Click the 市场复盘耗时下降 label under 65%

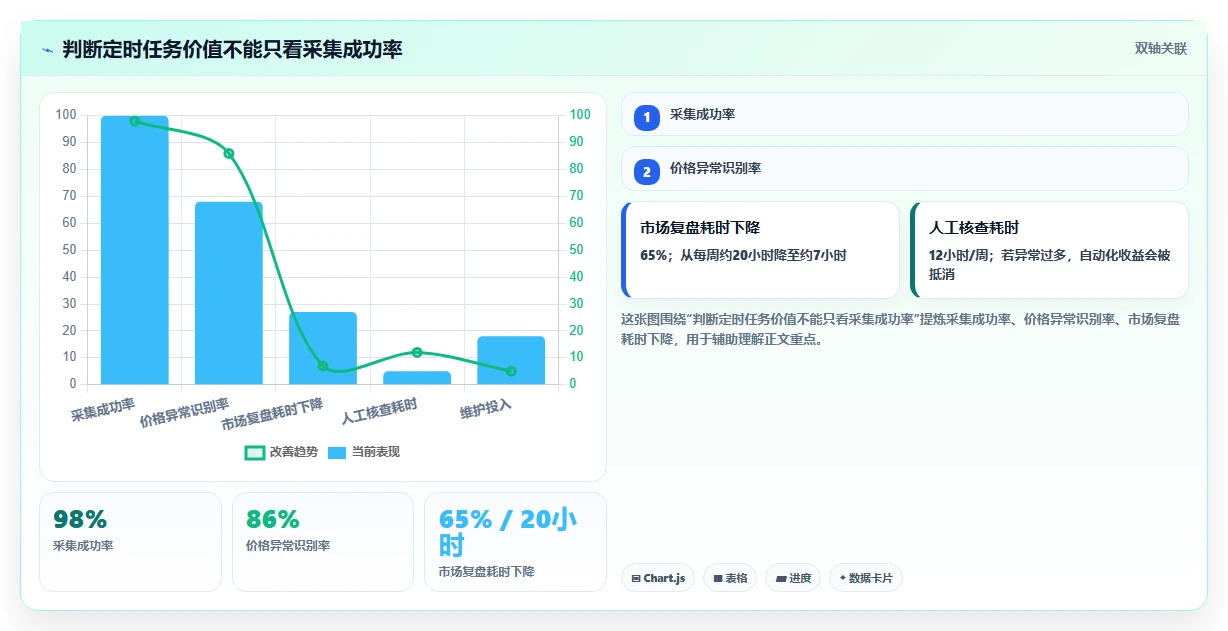[486, 572]
